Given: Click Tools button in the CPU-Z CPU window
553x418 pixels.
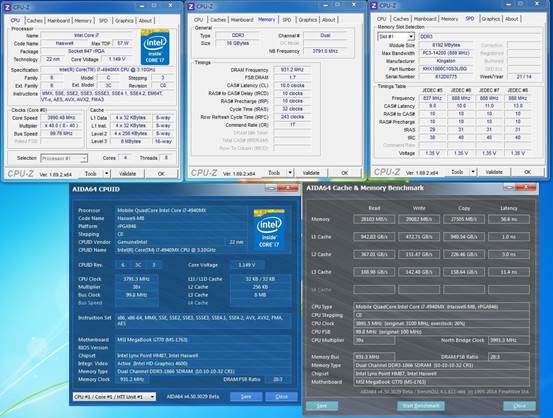Looking at the screenshot, I should click(90, 174).
